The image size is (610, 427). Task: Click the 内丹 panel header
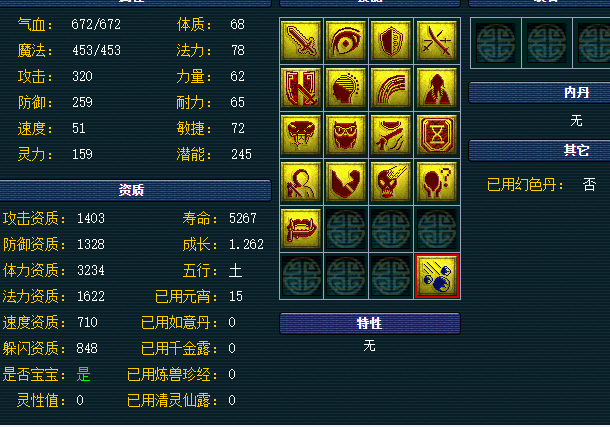point(539,93)
